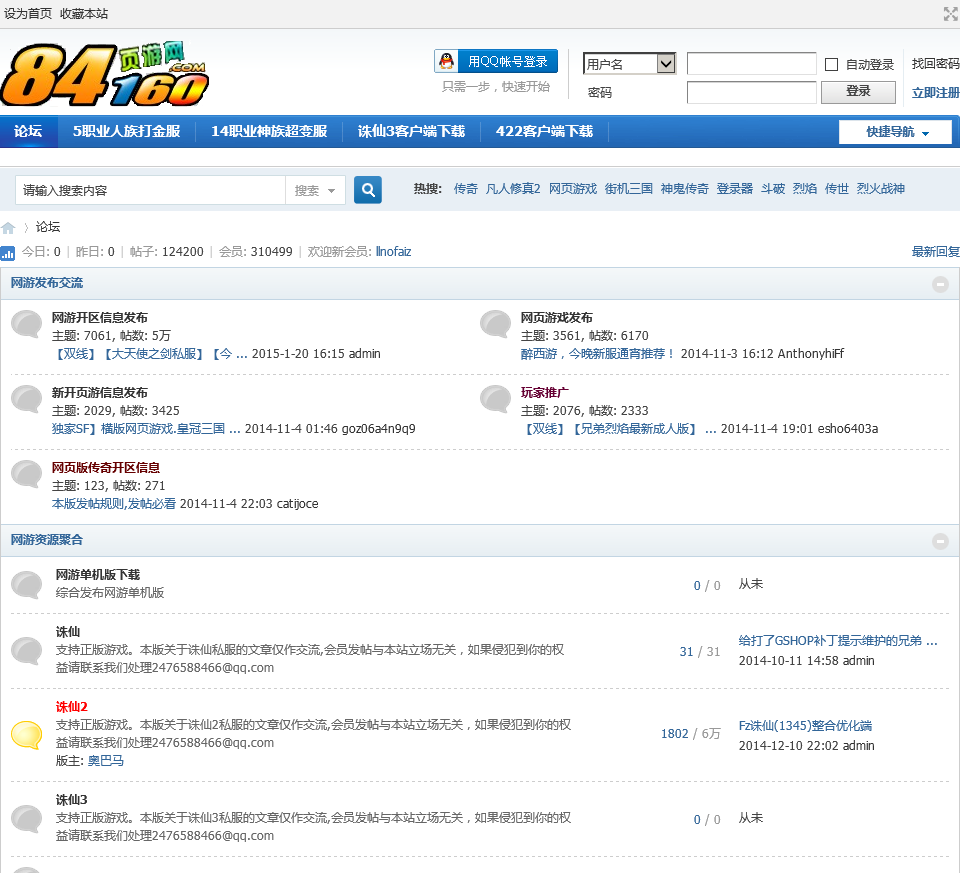Open 422客户端下载 nav item

[x=544, y=131]
